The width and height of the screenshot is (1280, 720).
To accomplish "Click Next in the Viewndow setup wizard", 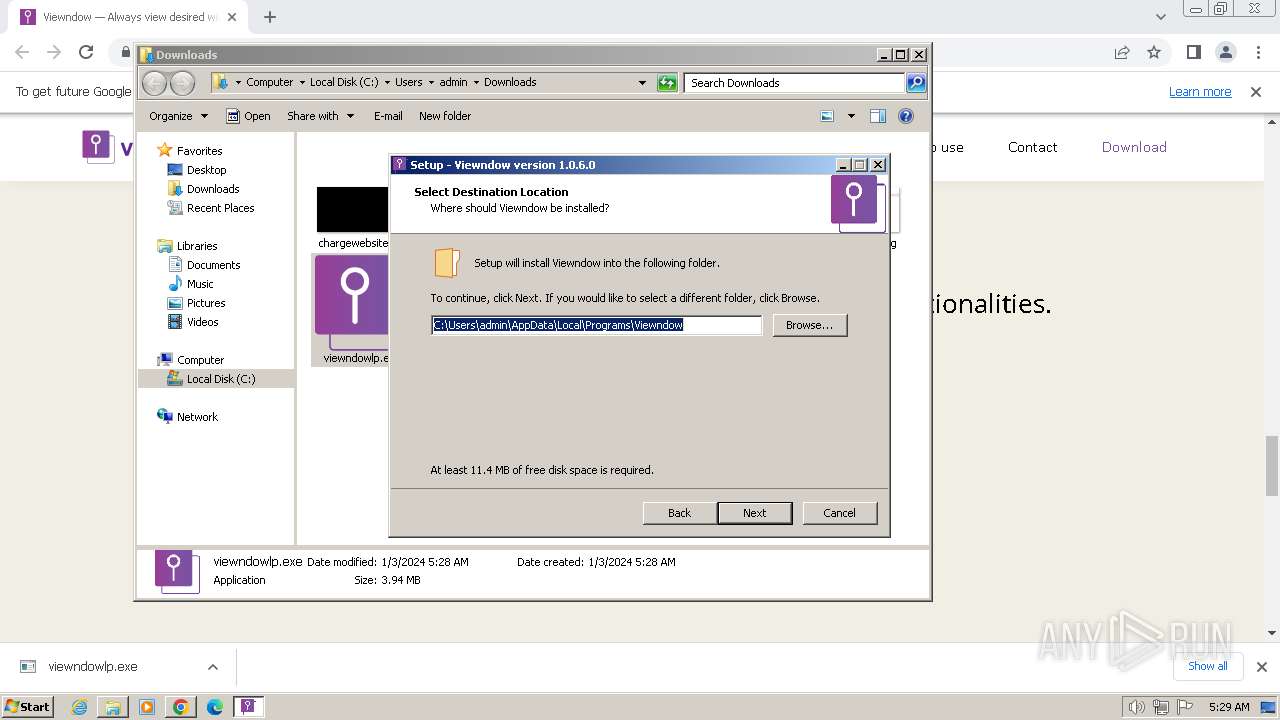I will tap(754, 513).
